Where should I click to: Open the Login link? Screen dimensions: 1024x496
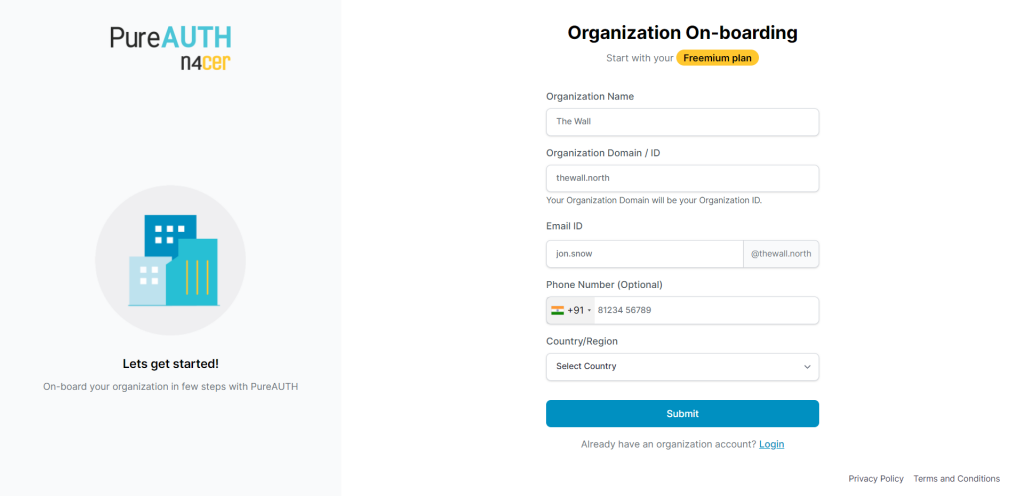coord(771,444)
